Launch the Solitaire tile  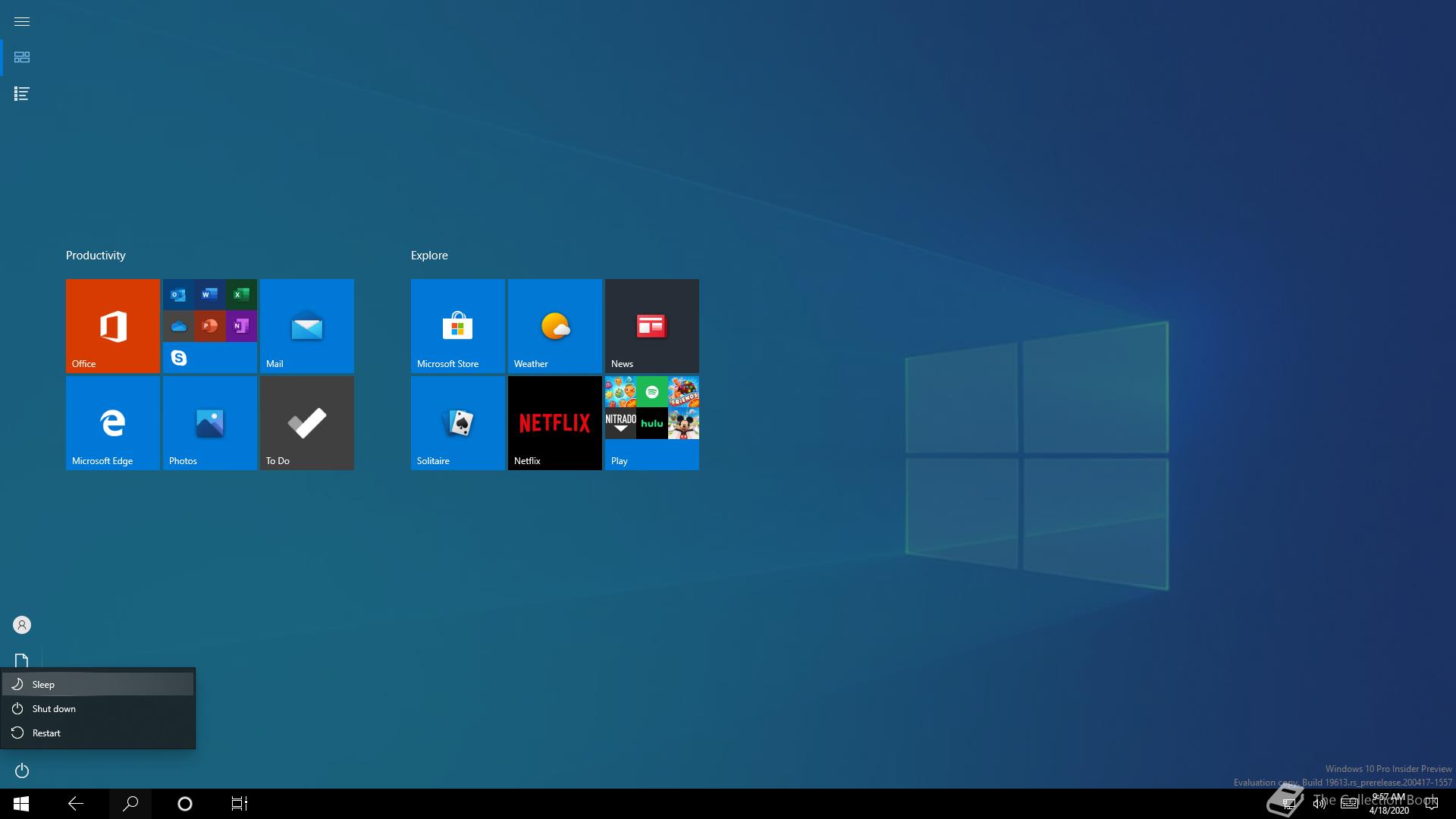[458, 423]
